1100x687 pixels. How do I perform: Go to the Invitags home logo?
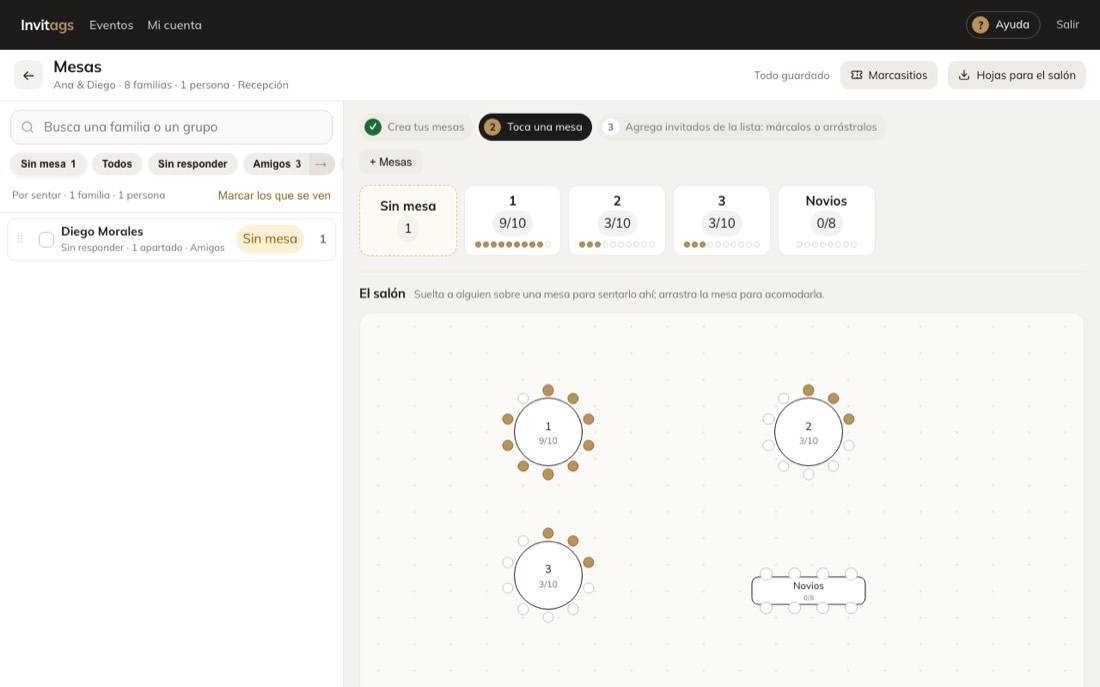pos(47,25)
